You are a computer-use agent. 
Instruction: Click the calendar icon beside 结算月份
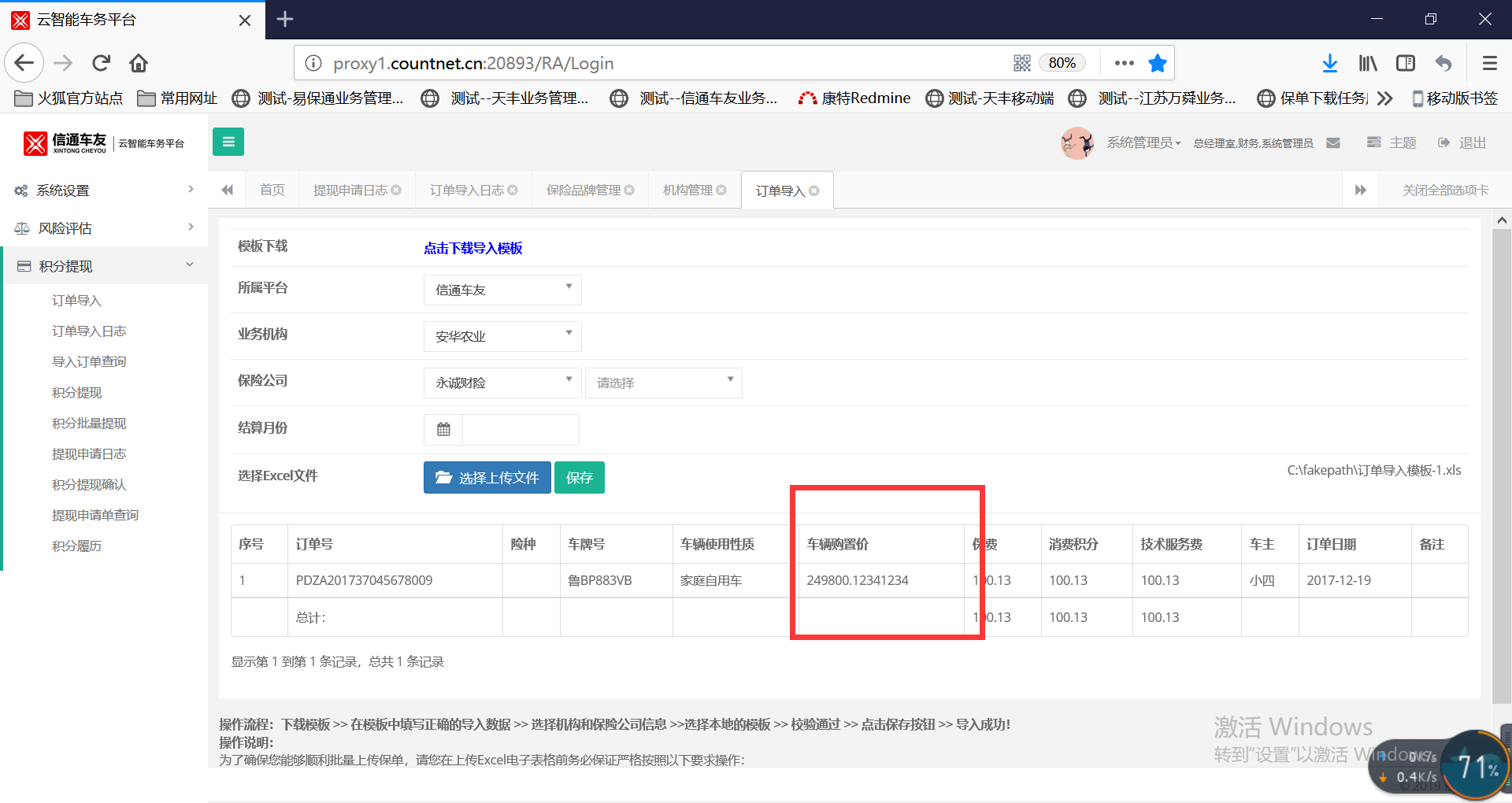443,429
